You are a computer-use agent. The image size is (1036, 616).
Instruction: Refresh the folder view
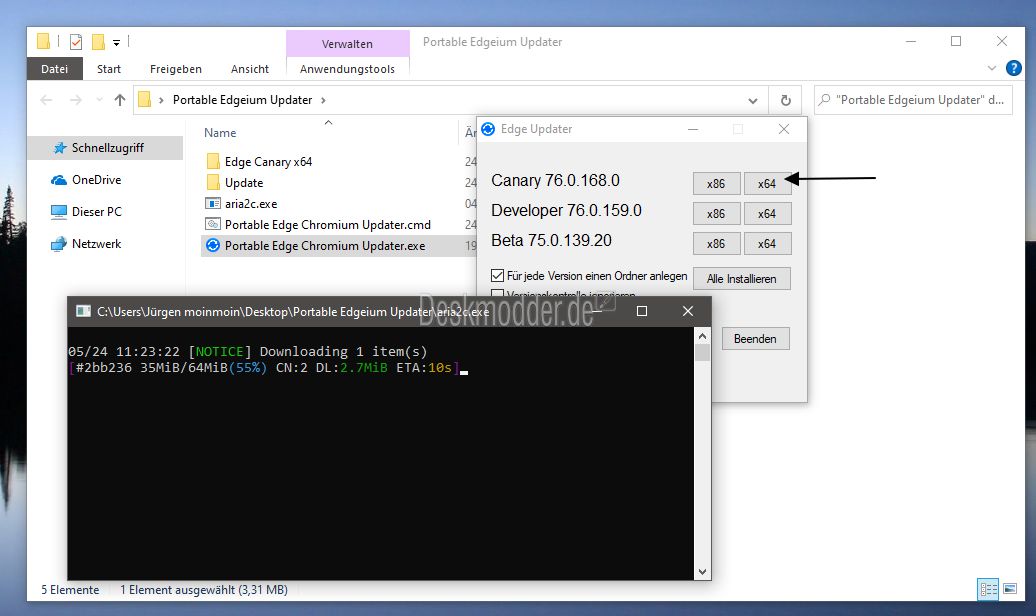coord(786,100)
